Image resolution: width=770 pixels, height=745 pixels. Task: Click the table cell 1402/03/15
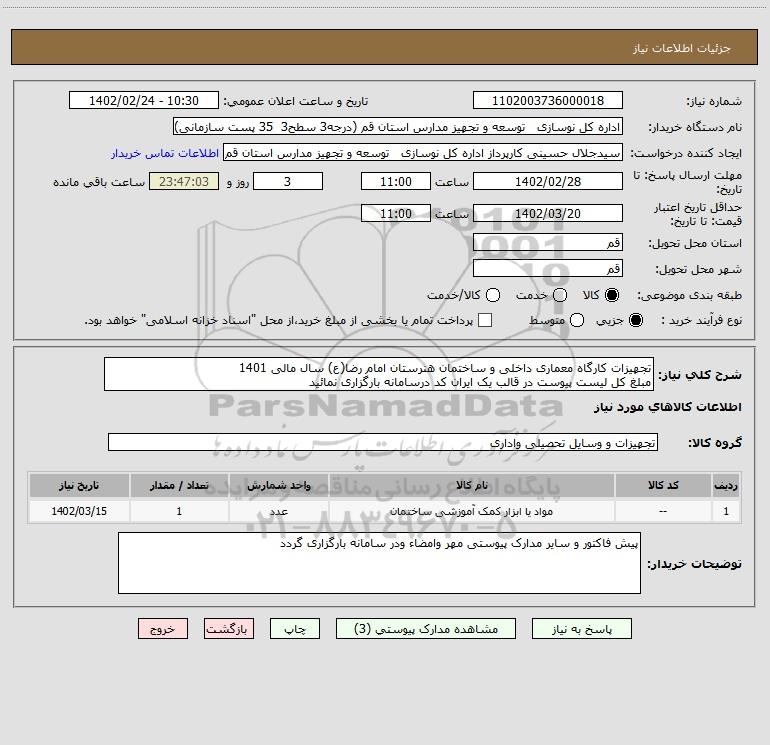point(79,511)
